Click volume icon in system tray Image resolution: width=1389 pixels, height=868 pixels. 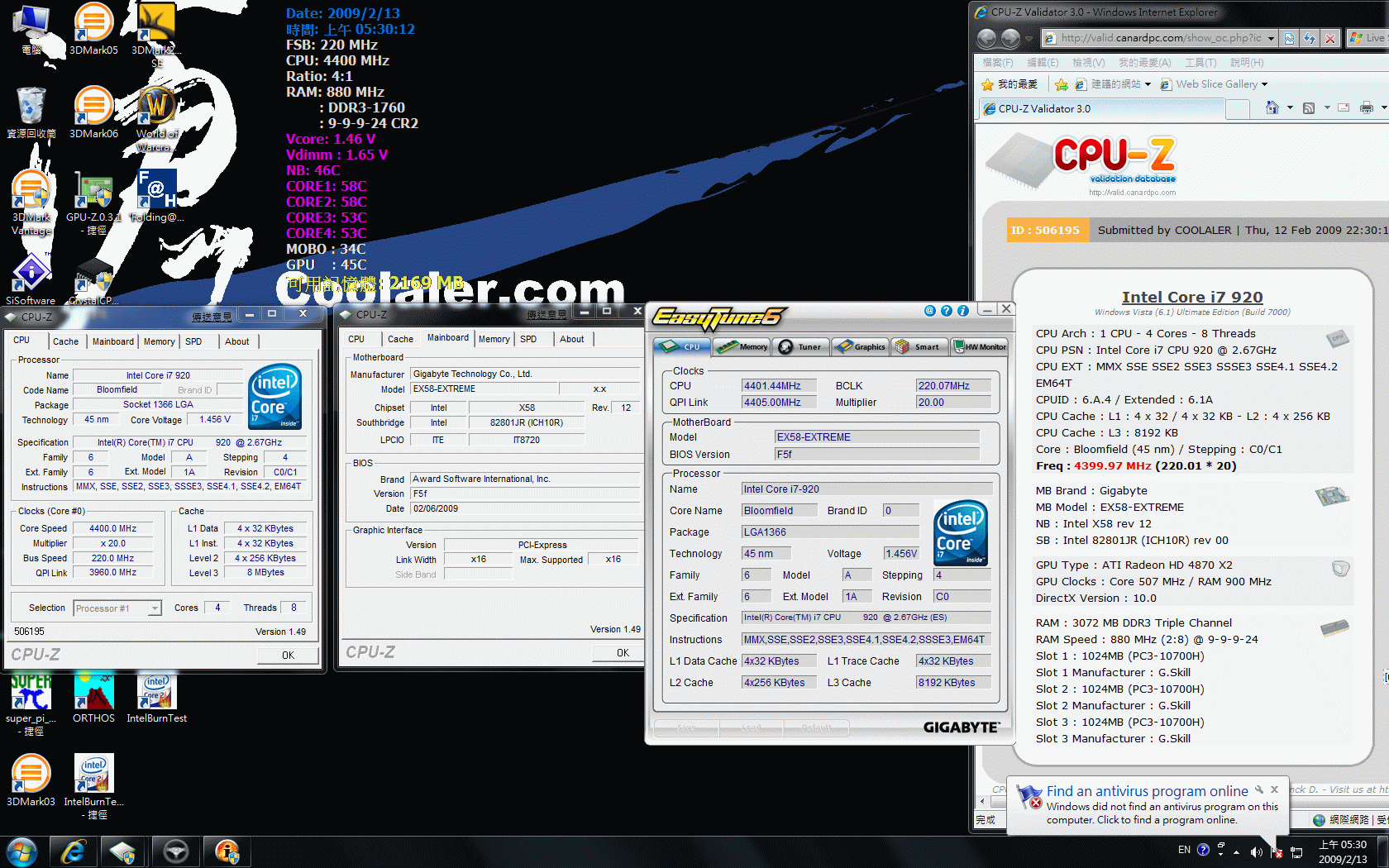1257,851
